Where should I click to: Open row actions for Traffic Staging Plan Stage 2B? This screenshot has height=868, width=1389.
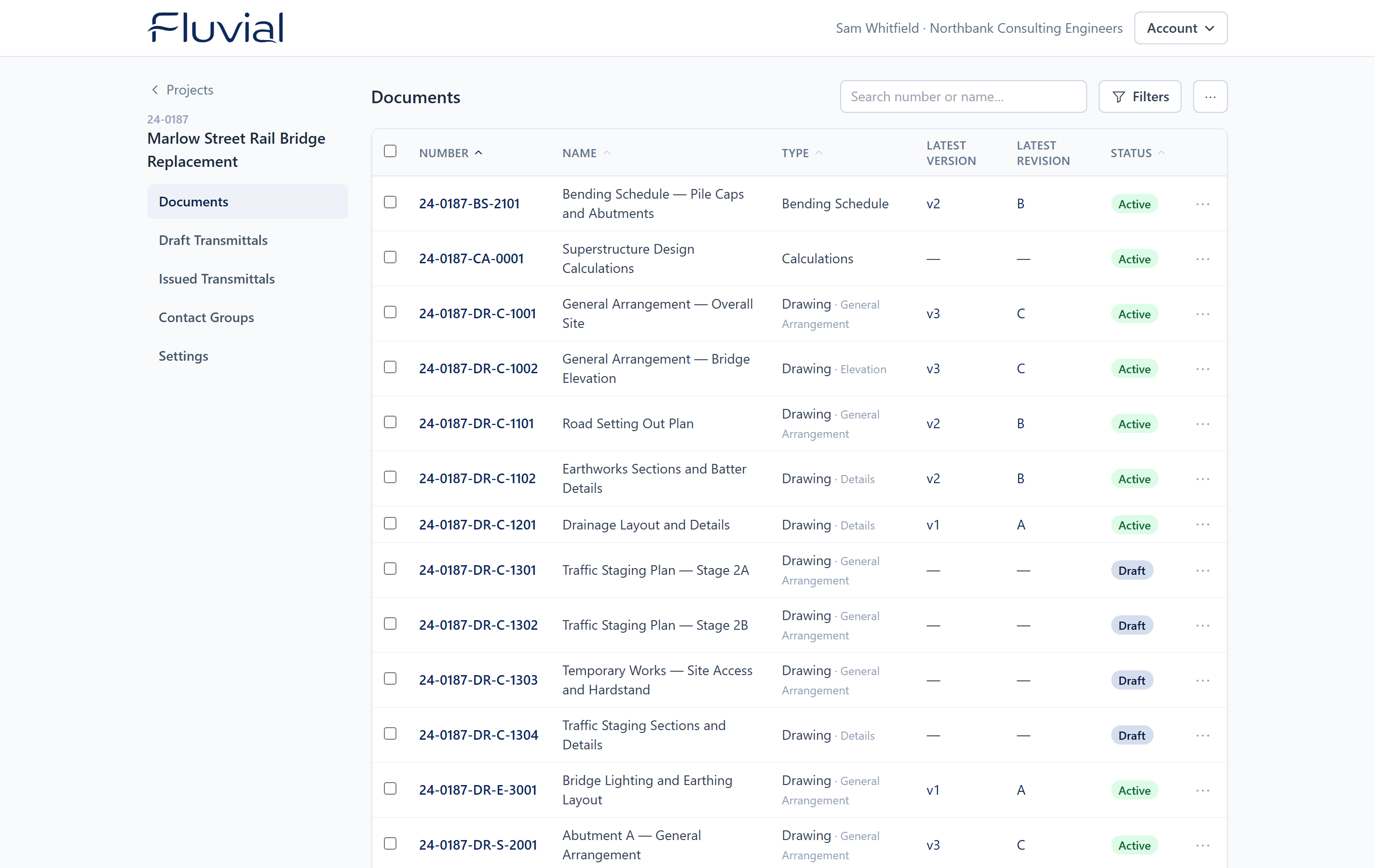(x=1202, y=625)
